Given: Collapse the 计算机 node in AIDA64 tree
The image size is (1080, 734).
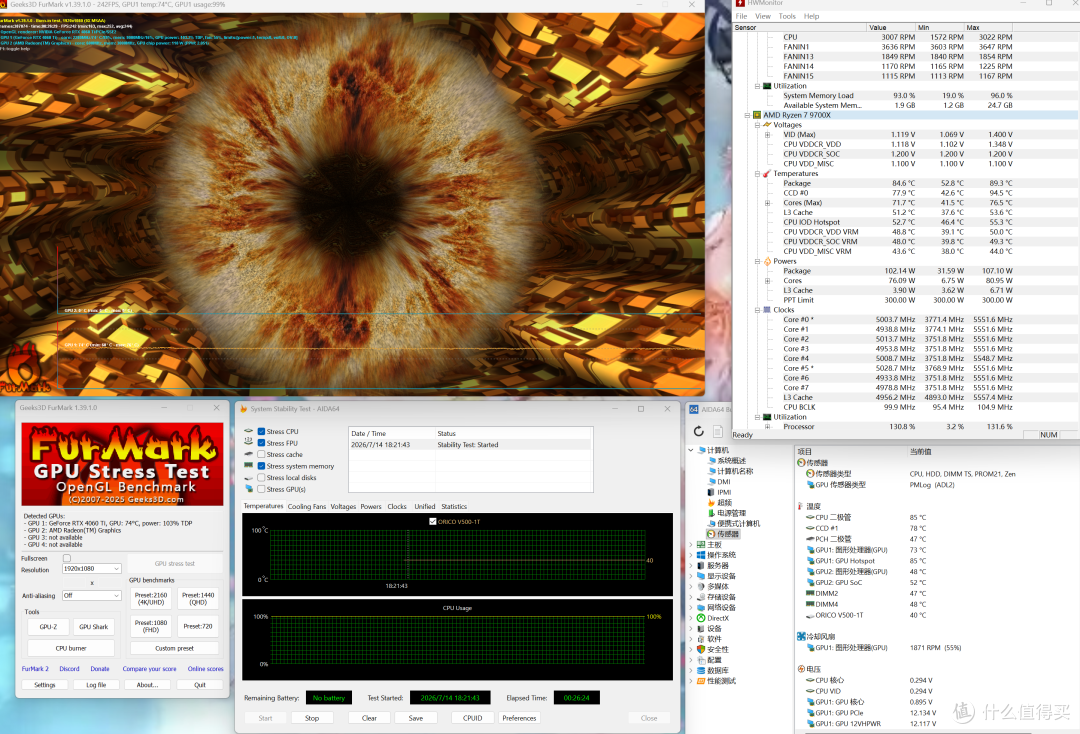Looking at the screenshot, I should tap(691, 450).
